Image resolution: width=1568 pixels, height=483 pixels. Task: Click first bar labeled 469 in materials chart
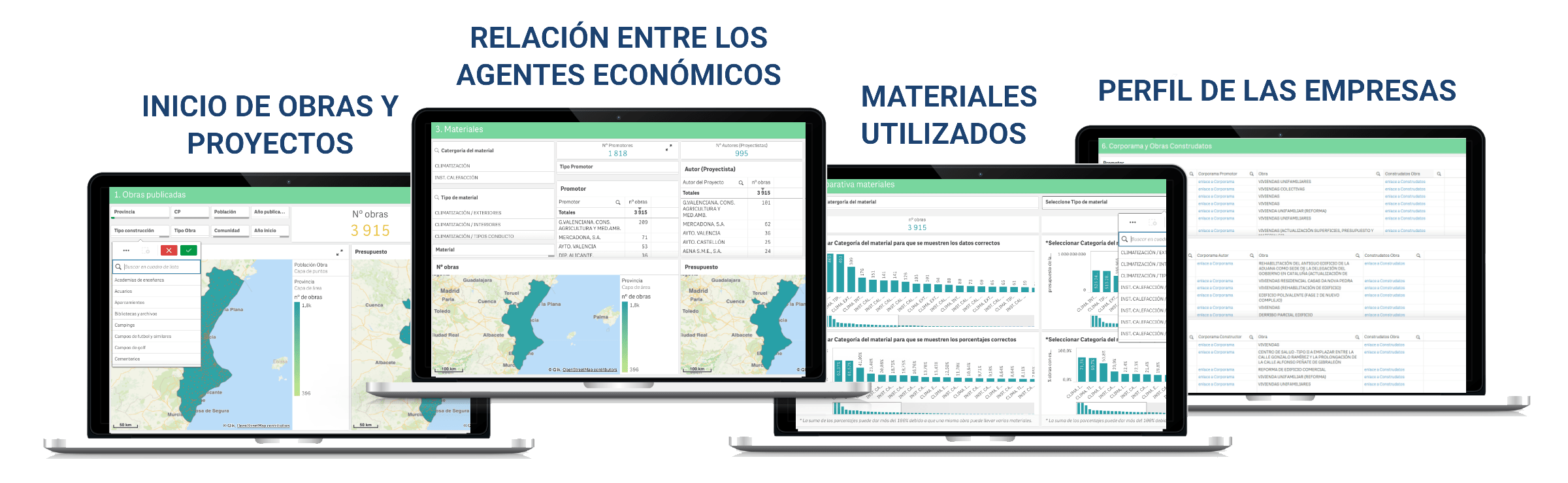pos(830,273)
